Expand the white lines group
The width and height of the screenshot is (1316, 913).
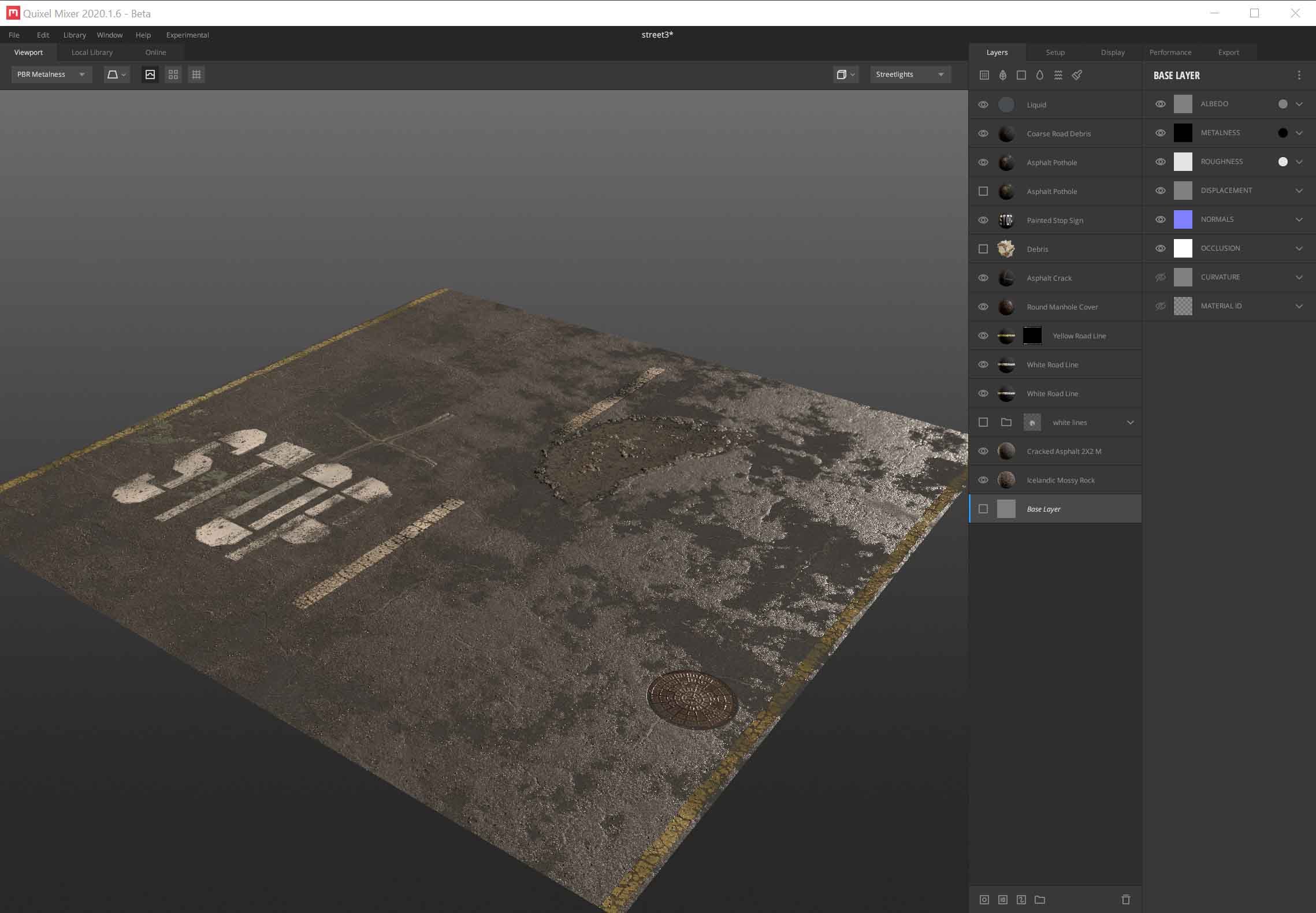pos(1131,422)
